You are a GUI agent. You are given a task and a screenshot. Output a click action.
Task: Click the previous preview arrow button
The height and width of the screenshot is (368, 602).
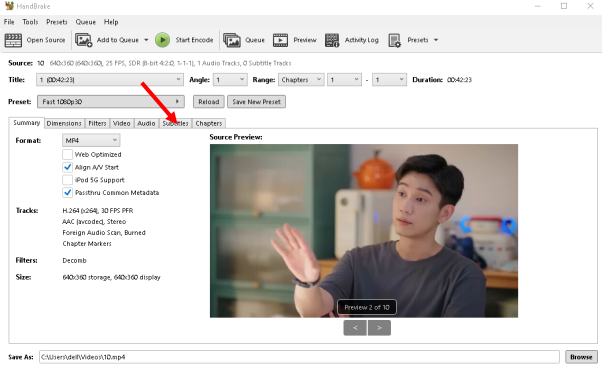click(355, 328)
